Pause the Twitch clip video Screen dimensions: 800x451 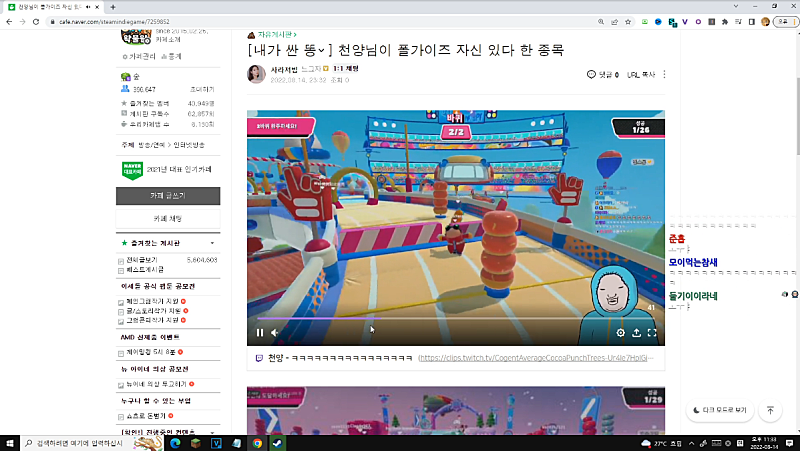click(x=260, y=333)
